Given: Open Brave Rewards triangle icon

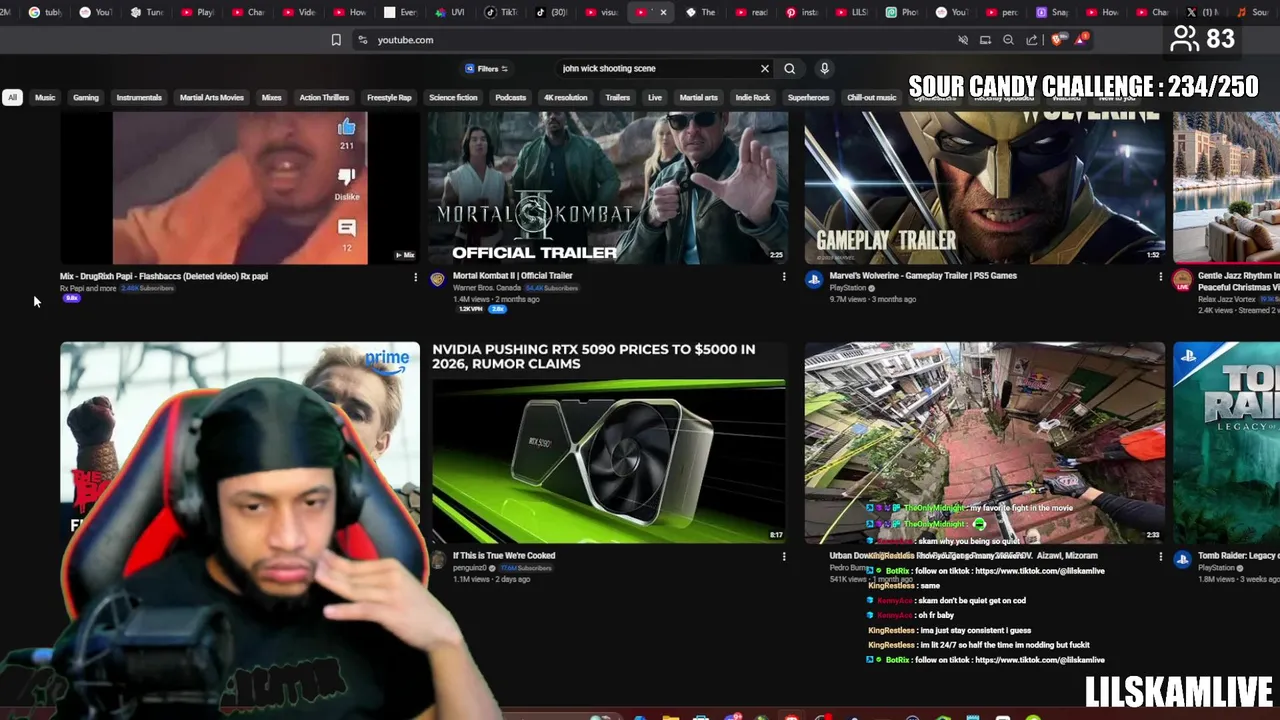Looking at the screenshot, I should [1081, 40].
